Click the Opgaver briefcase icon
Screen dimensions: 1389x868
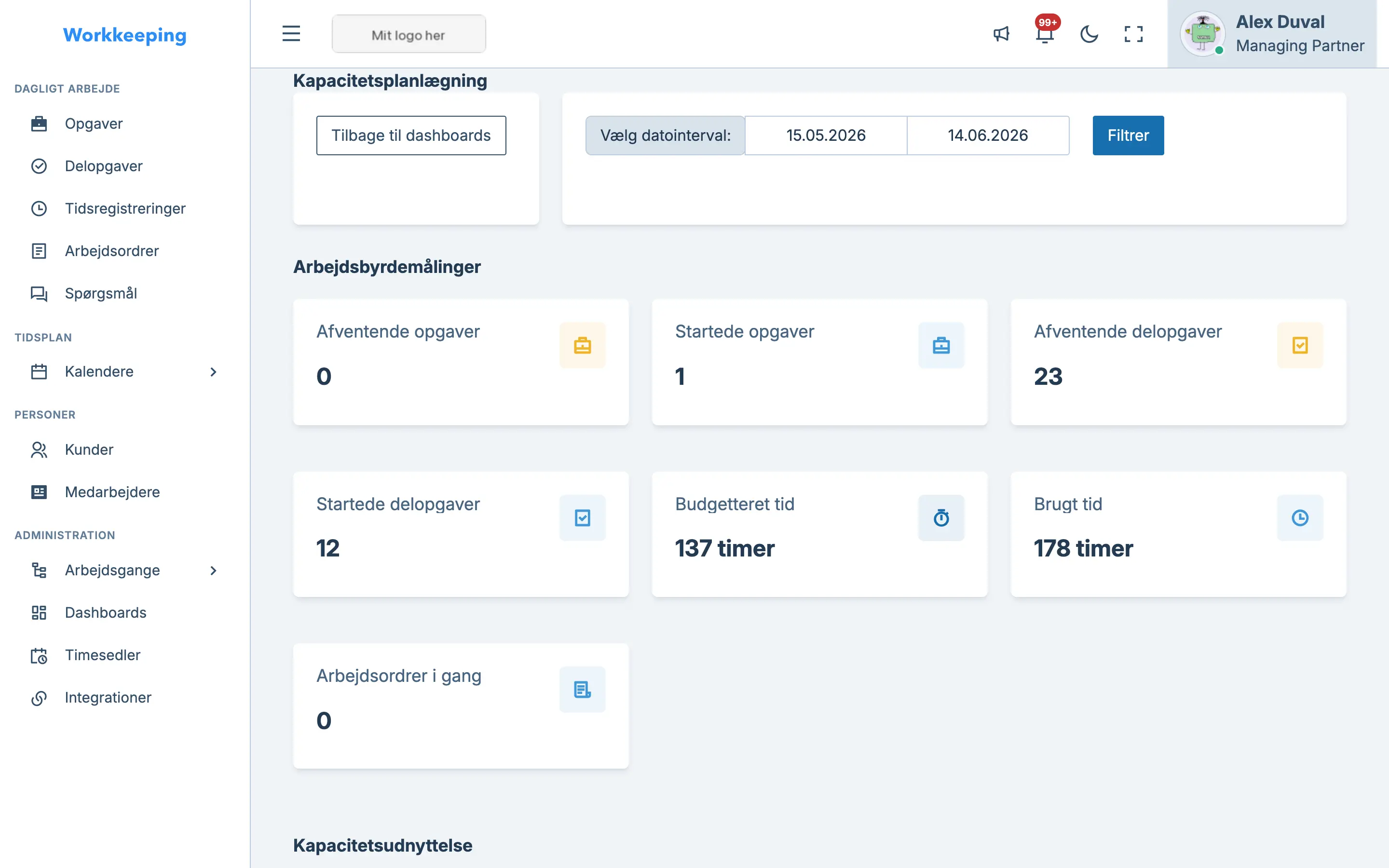[x=39, y=123]
